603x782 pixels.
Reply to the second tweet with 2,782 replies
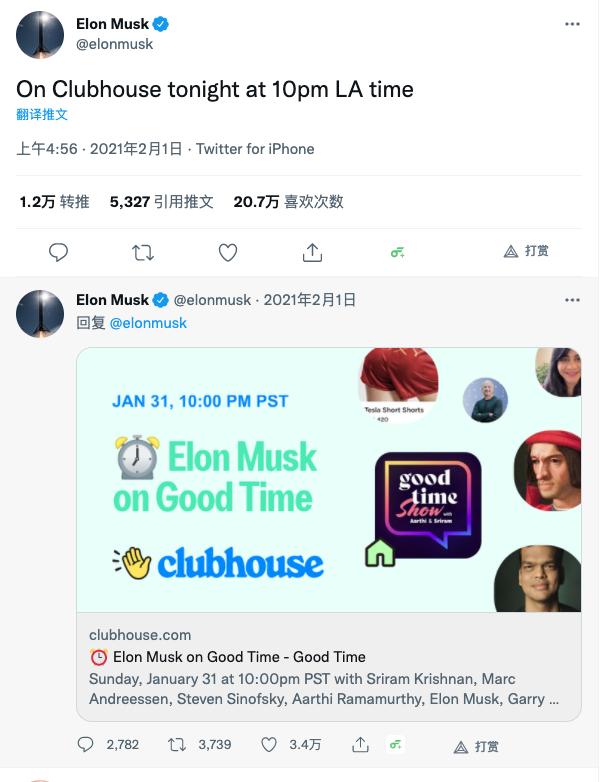coord(87,745)
